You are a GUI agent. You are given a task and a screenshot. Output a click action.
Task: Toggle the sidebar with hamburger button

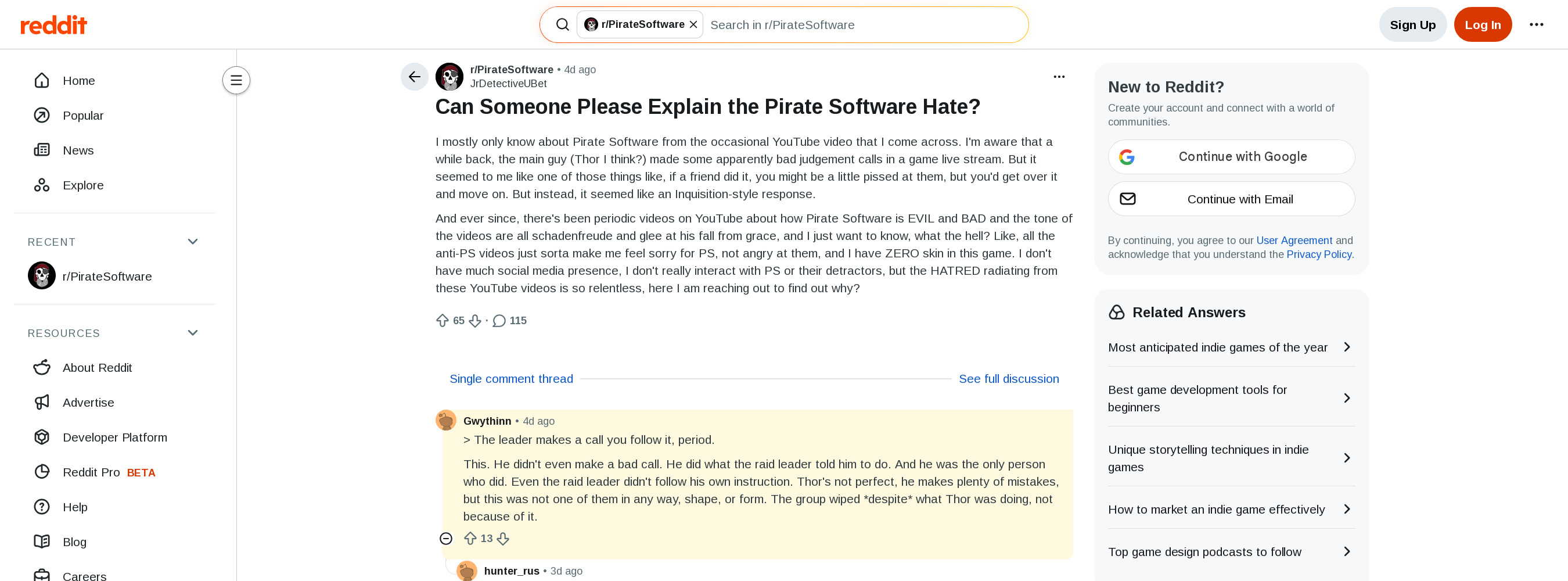(x=236, y=80)
